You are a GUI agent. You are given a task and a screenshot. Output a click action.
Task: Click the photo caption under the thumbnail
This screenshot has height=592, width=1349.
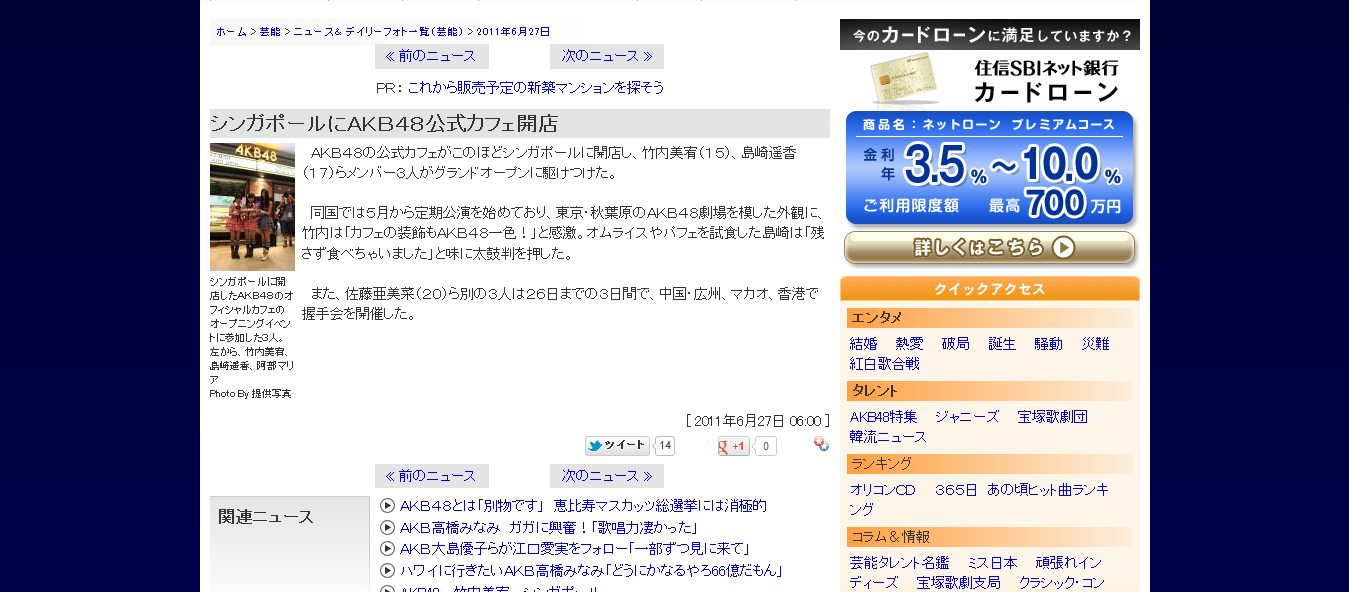pos(251,337)
